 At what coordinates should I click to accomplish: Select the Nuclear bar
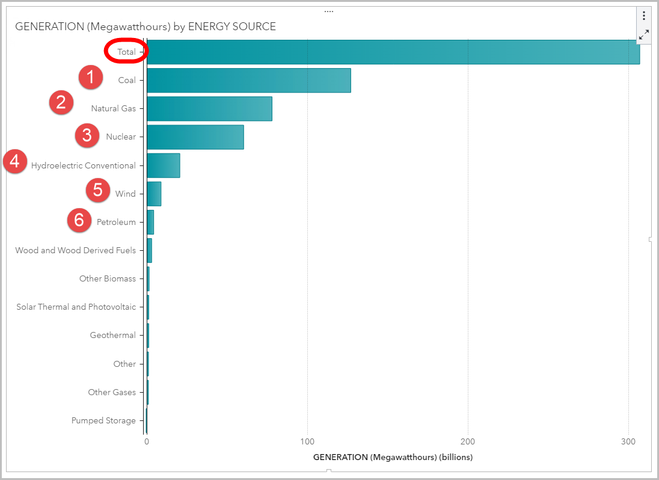pos(195,137)
